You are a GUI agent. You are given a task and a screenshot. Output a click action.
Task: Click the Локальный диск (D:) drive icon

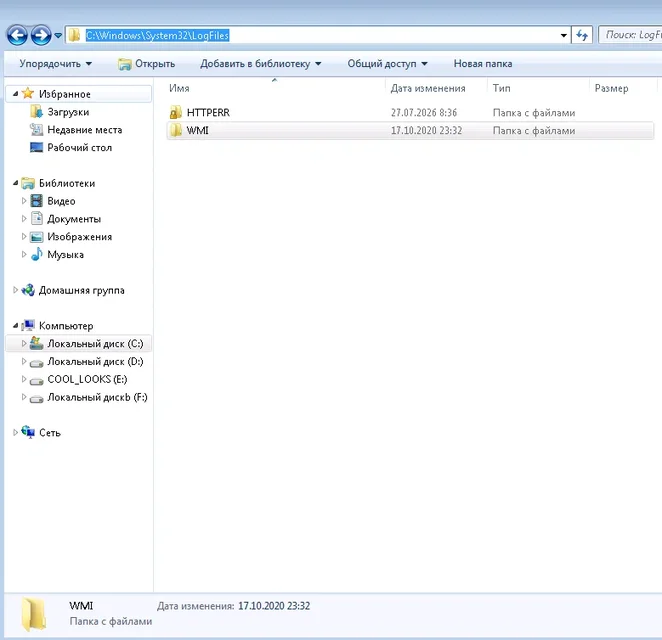point(37,363)
